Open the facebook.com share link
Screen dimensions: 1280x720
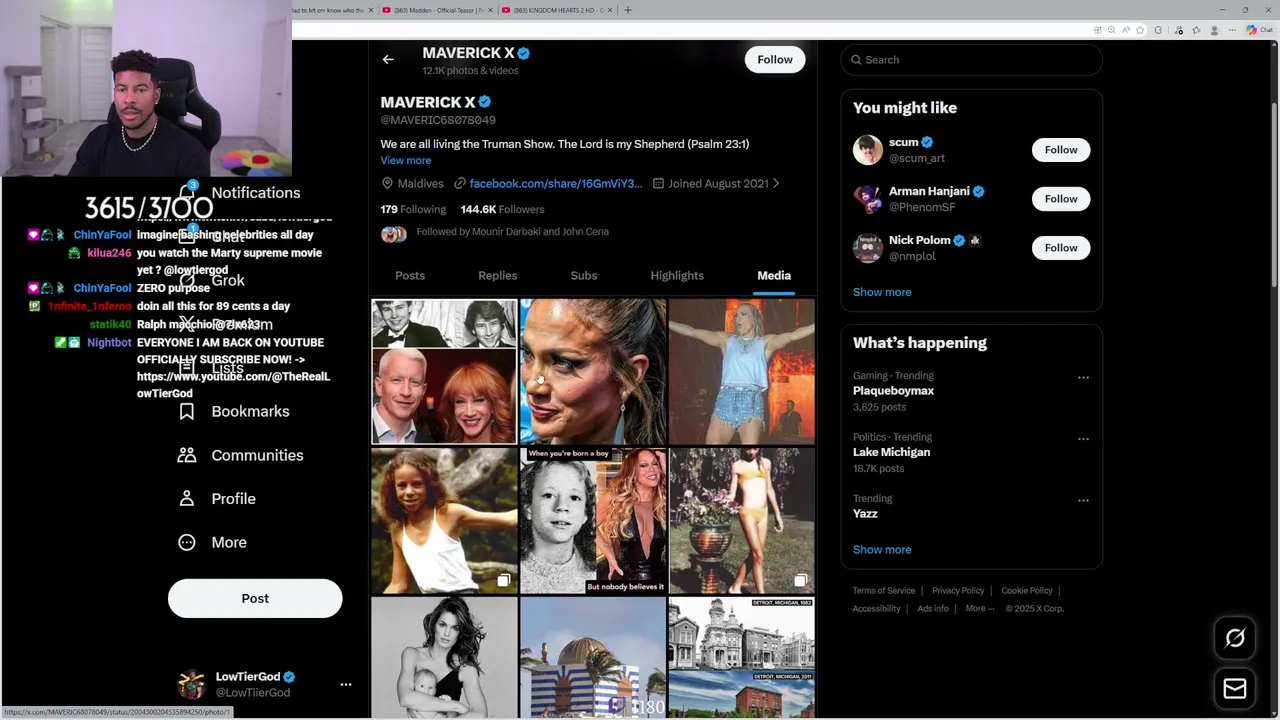click(x=556, y=184)
